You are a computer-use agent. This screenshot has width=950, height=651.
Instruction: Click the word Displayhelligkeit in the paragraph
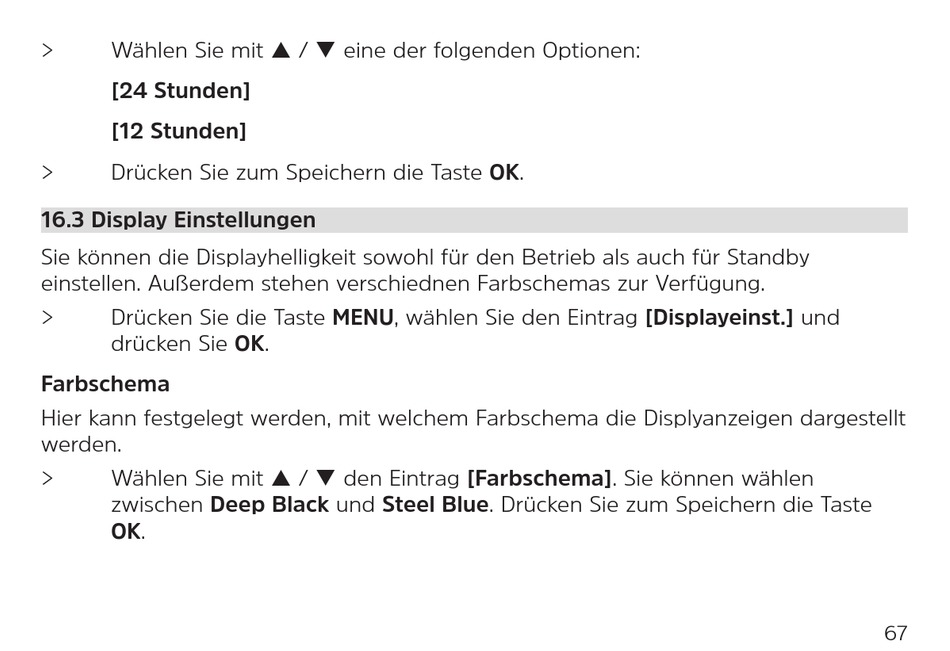pyautogui.click(x=276, y=258)
